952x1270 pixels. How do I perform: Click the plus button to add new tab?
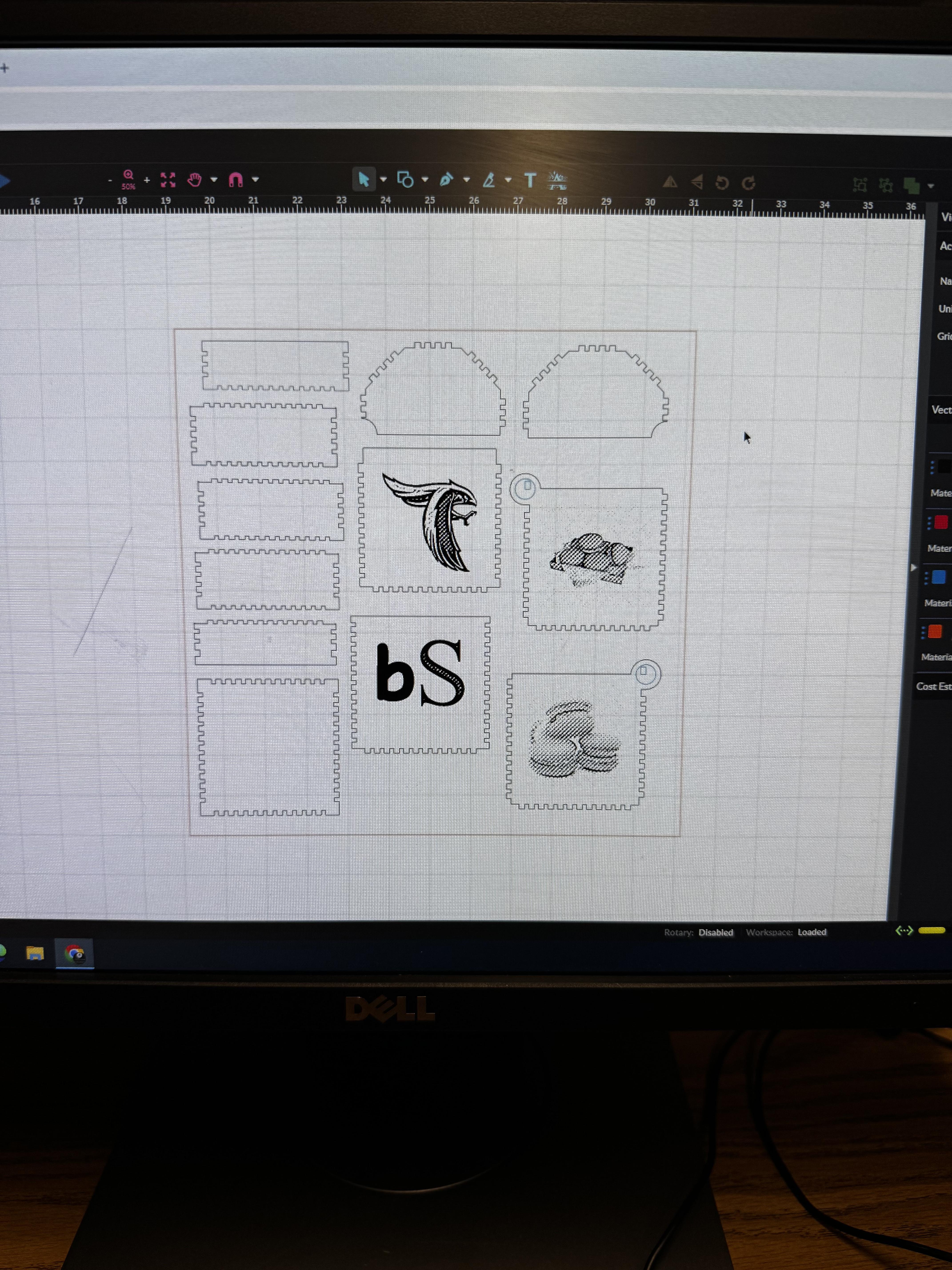tap(5, 68)
